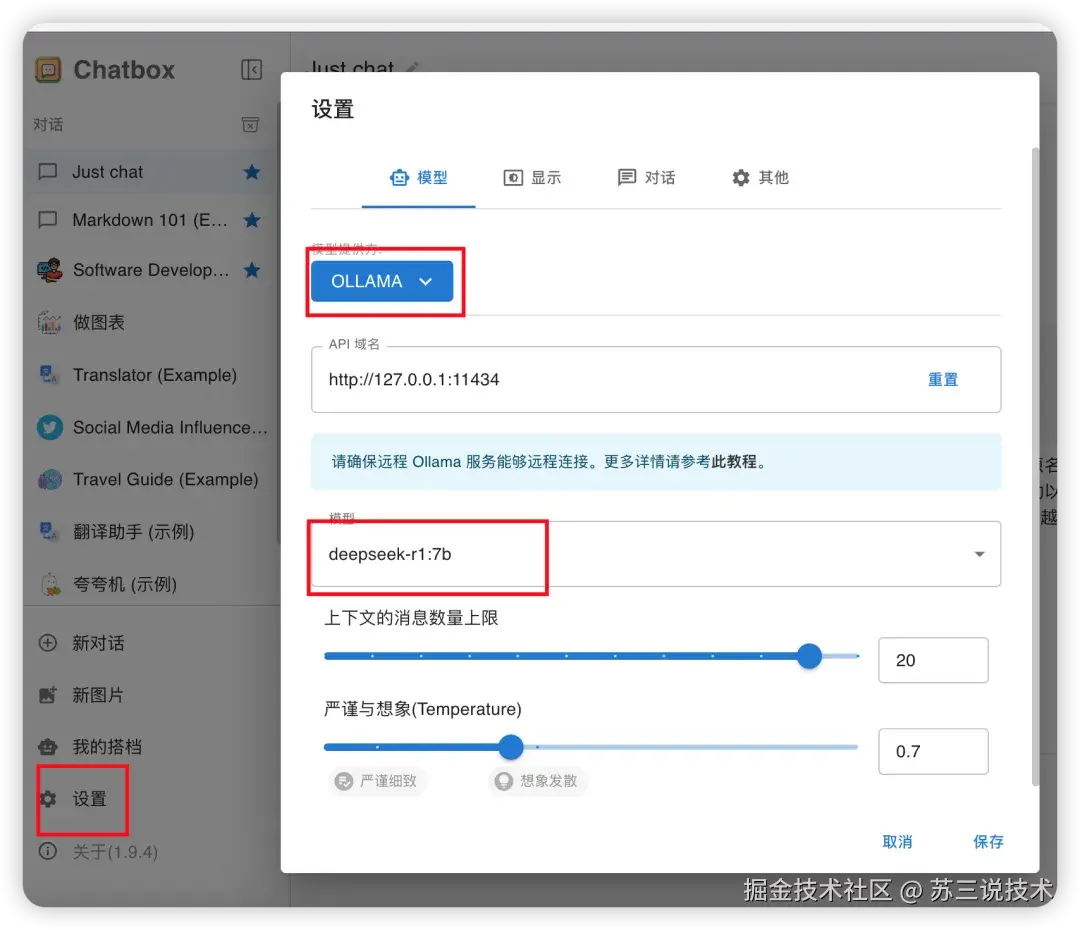Screen dimensions: 1080x930
Task: Switch to the 显示 settings tab
Action: [x=532, y=178]
